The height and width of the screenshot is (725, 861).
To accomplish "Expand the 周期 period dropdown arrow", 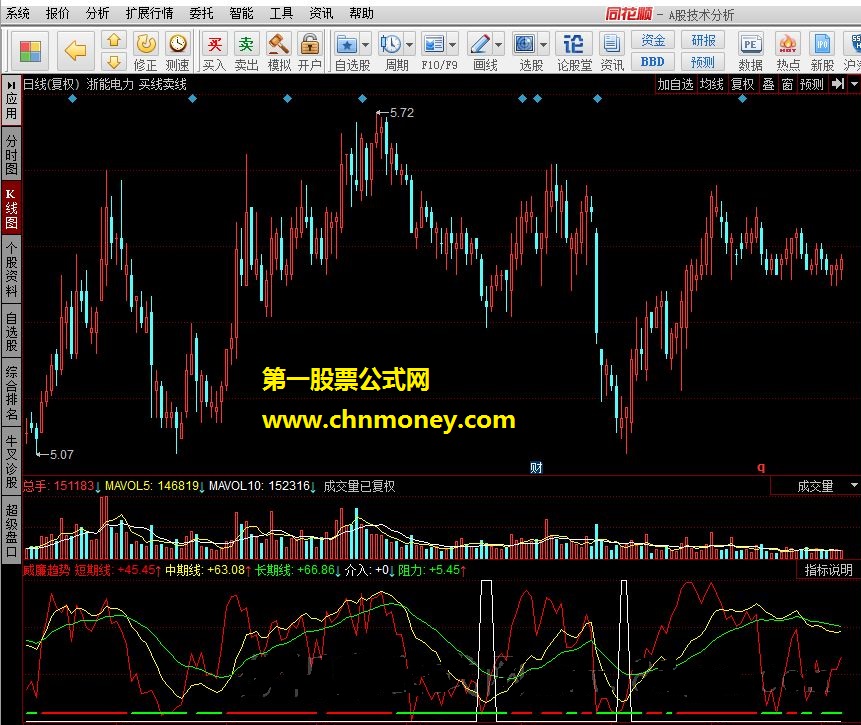I will pyautogui.click(x=410, y=45).
